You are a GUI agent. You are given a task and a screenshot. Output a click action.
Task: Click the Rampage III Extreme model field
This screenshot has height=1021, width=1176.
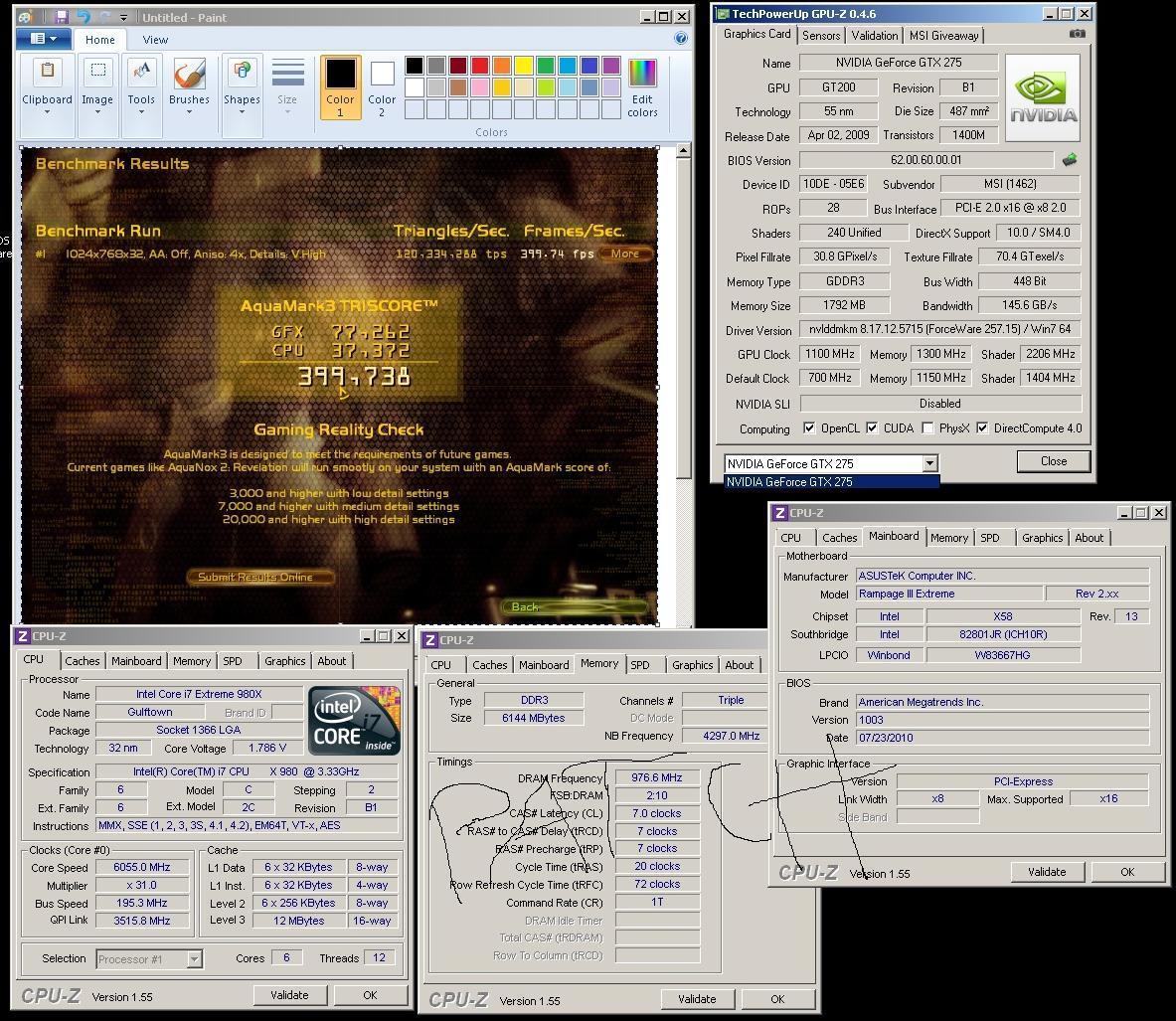click(x=949, y=594)
